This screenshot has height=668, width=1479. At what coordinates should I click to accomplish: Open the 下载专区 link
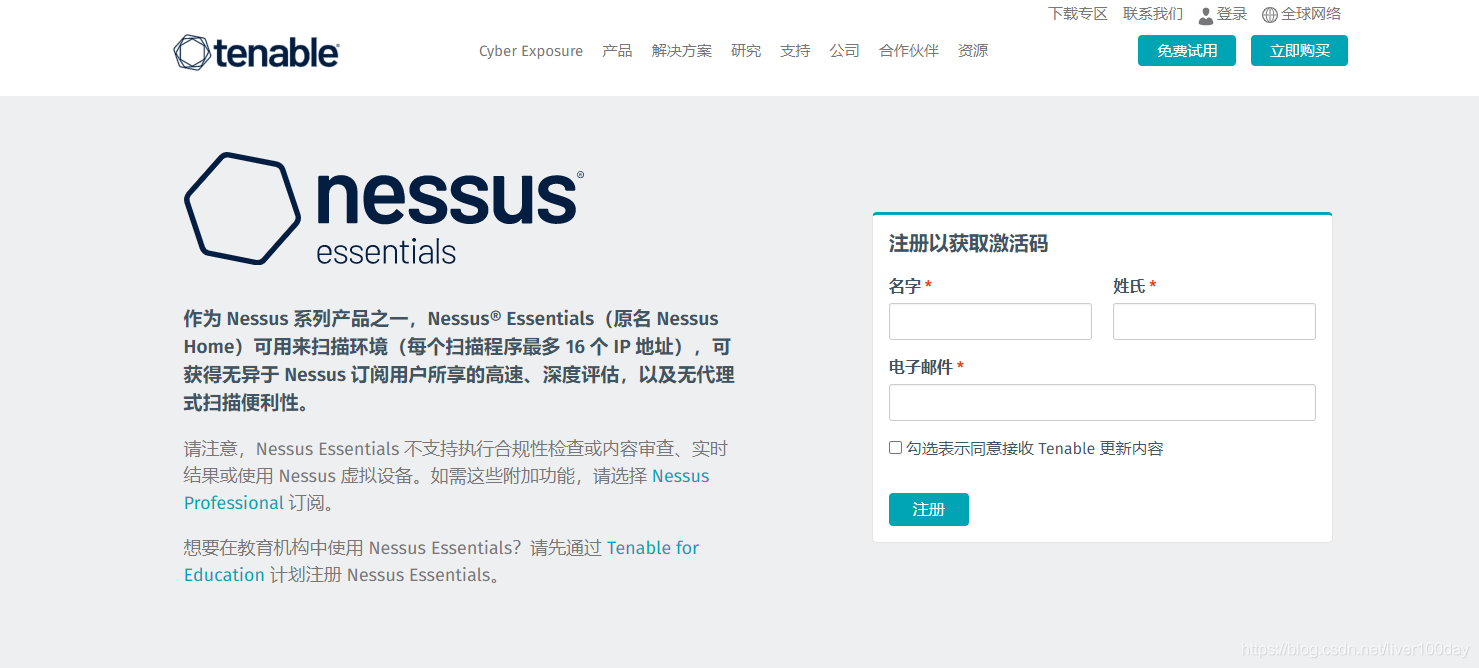coord(1078,14)
